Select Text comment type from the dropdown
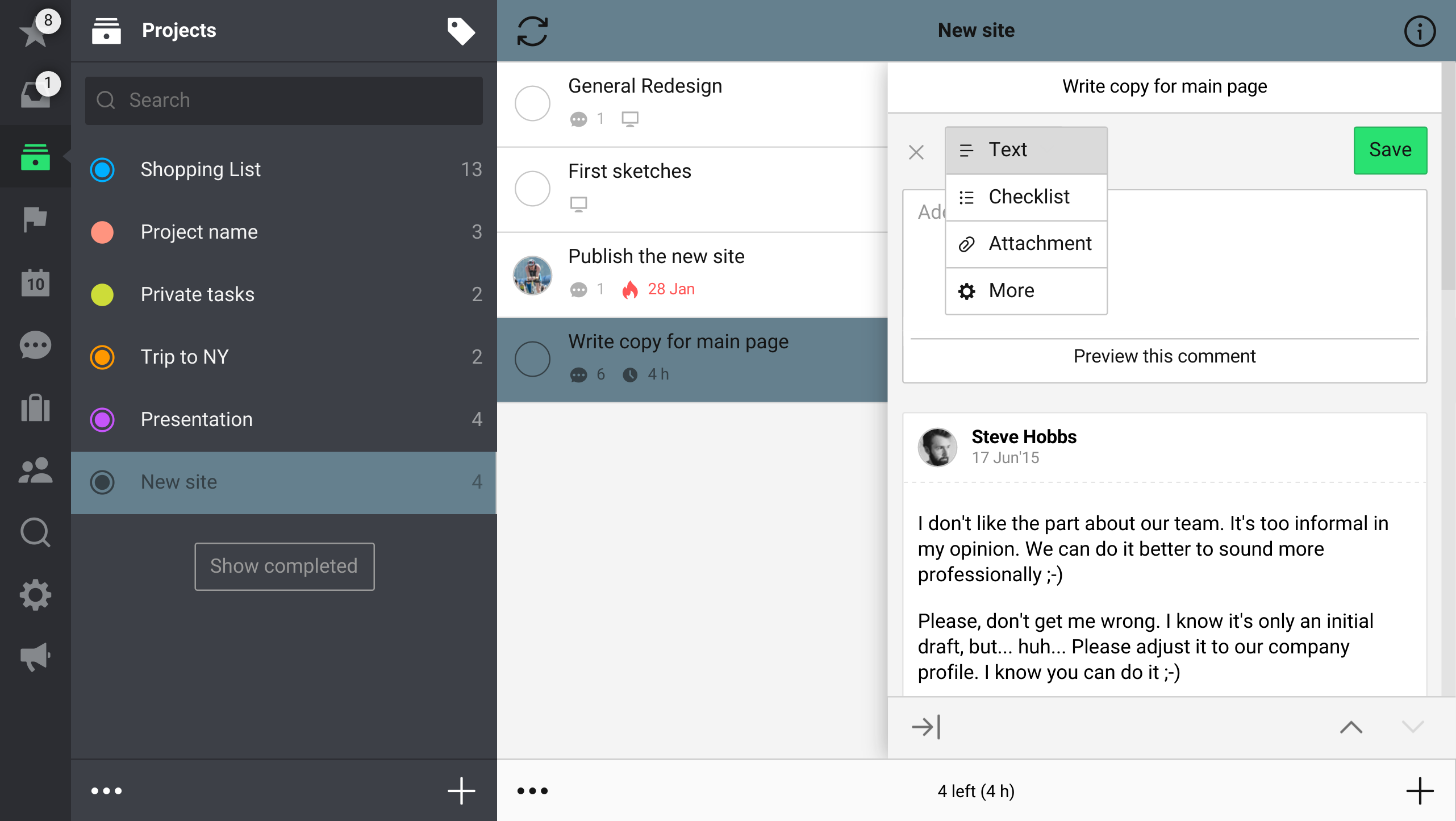This screenshot has width=1456, height=821. pos(1026,150)
